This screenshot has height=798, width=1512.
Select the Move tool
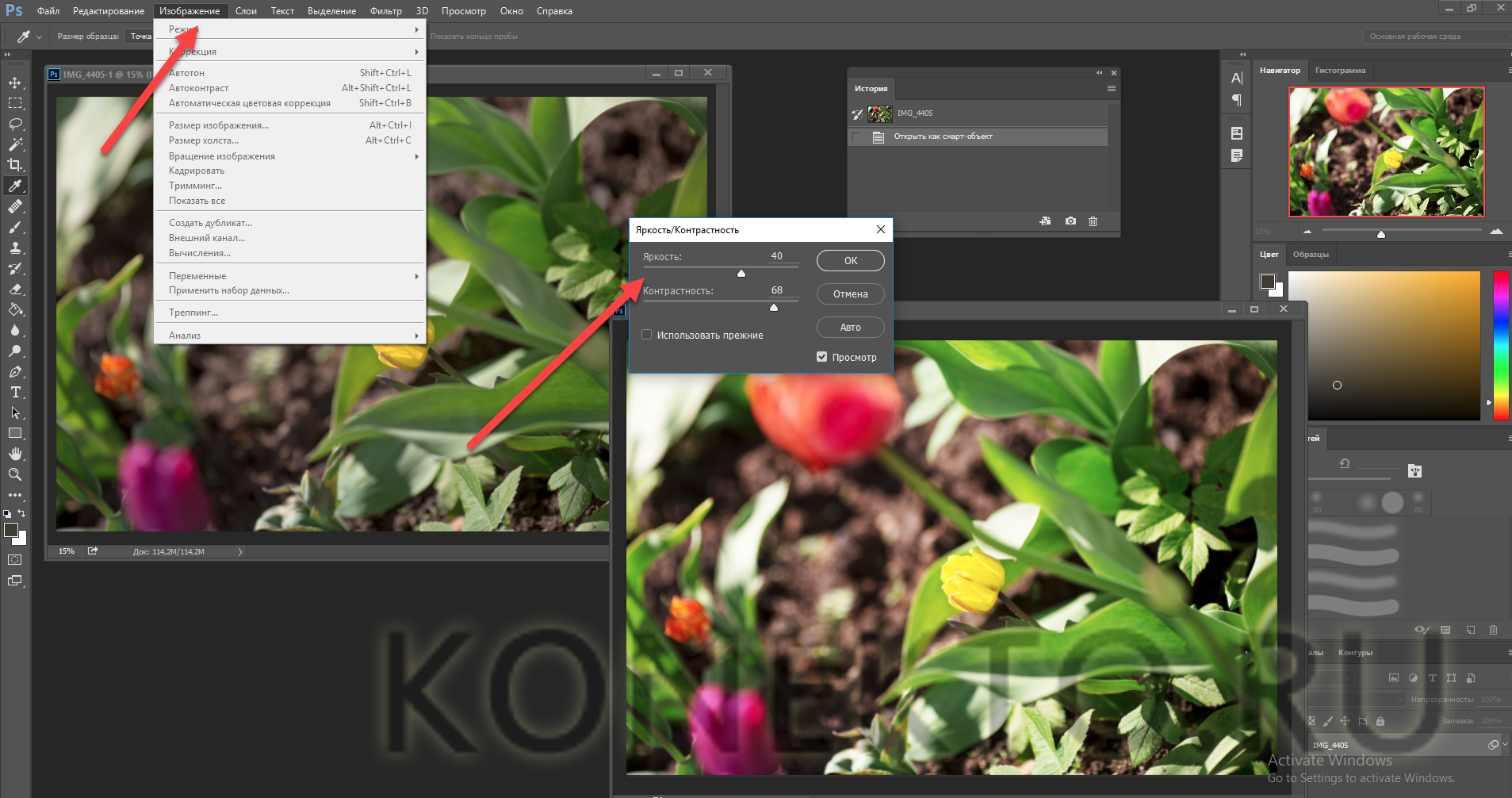point(15,83)
